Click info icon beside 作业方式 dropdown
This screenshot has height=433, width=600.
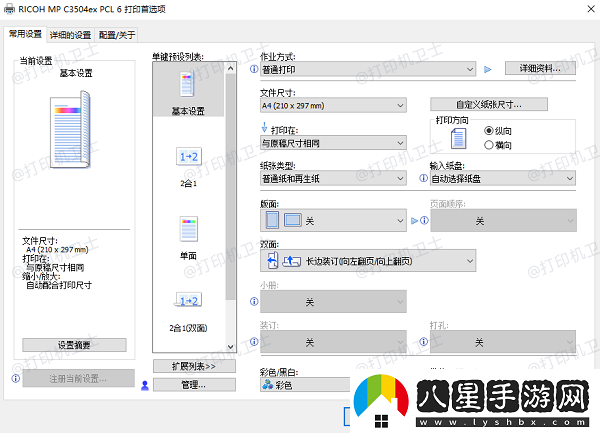[254, 69]
